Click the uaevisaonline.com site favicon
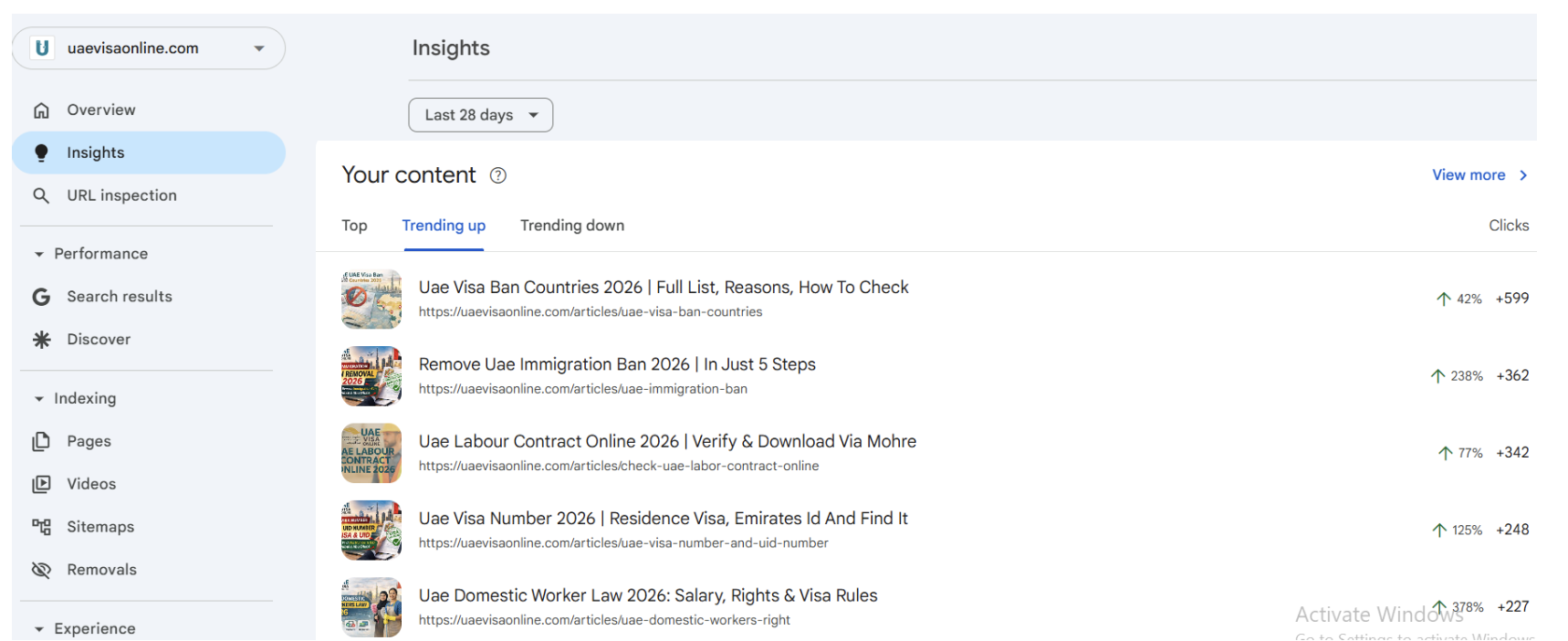Screen dimensions: 1568x641 point(42,48)
